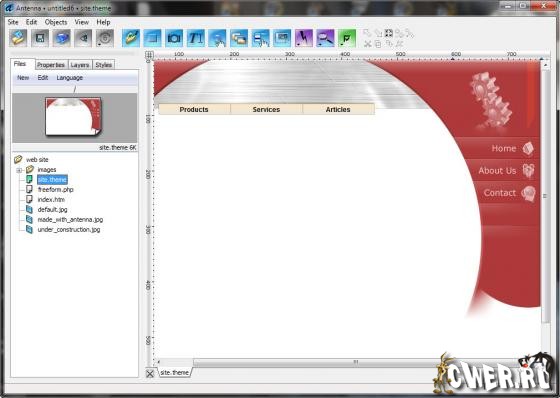
Task: Click the Services navigation button
Action: [x=266, y=109]
